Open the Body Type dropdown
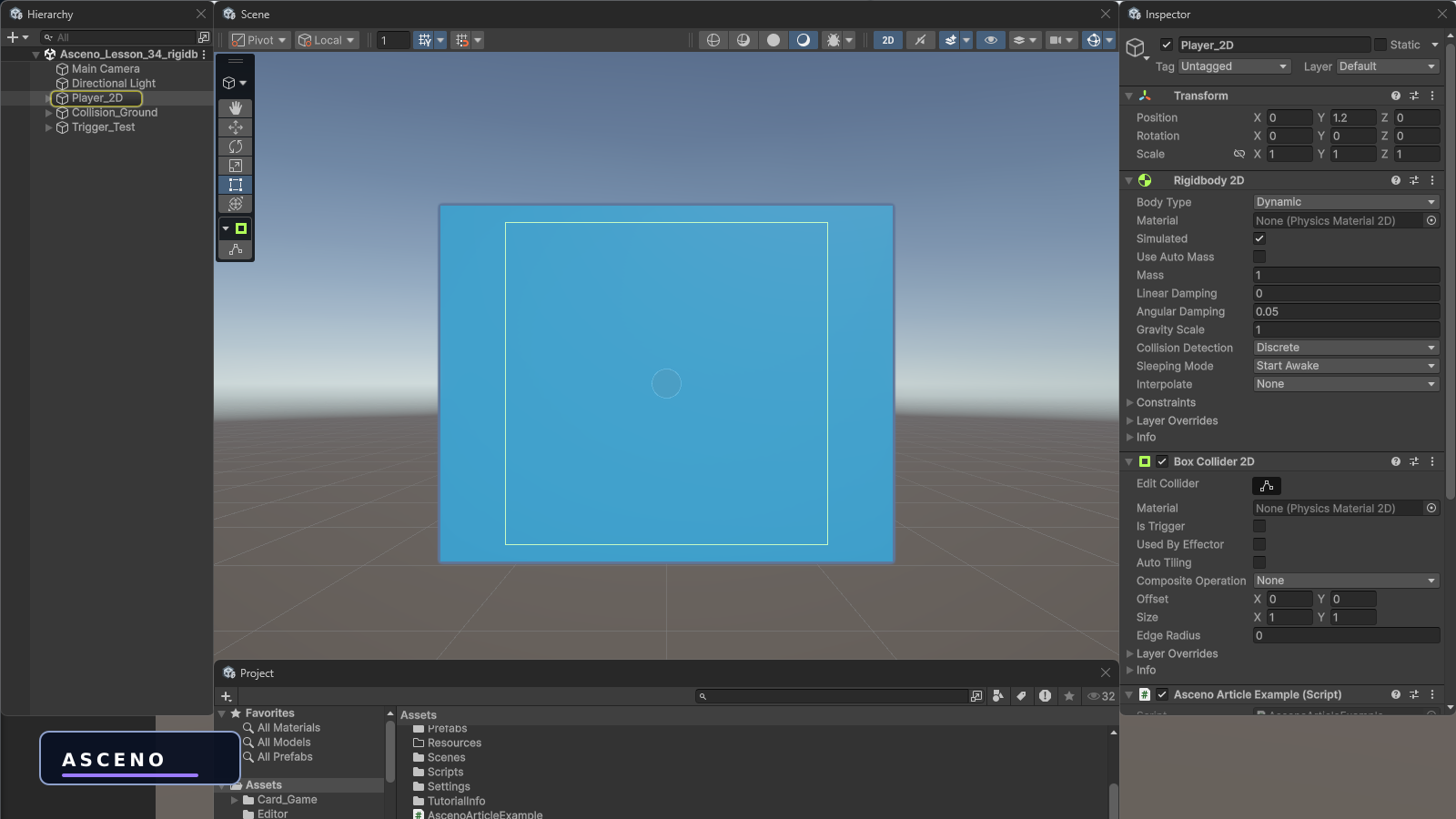The image size is (1456, 819). coord(1346,202)
